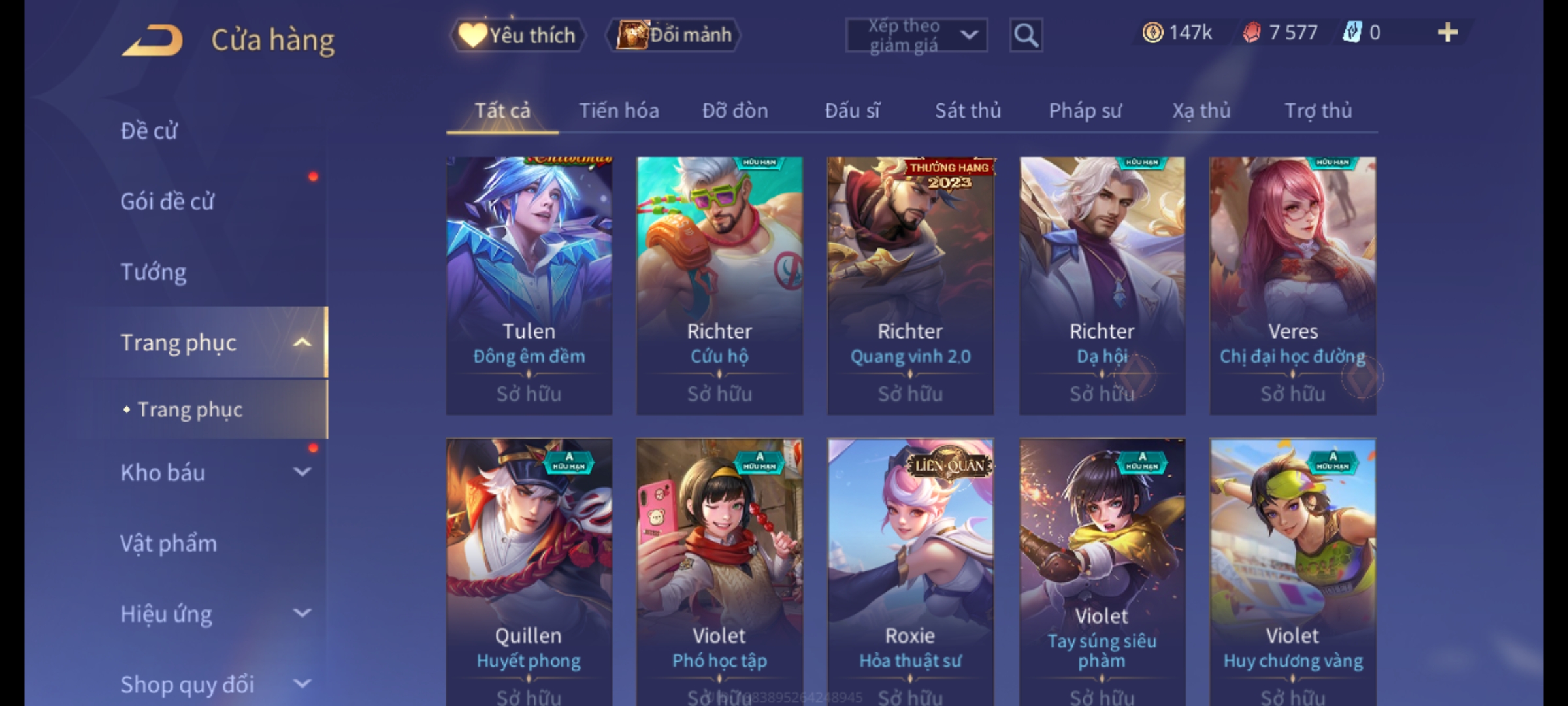This screenshot has height=706, width=1568.
Task: Open Đổi mảnh fragment exchange button
Action: [674, 35]
